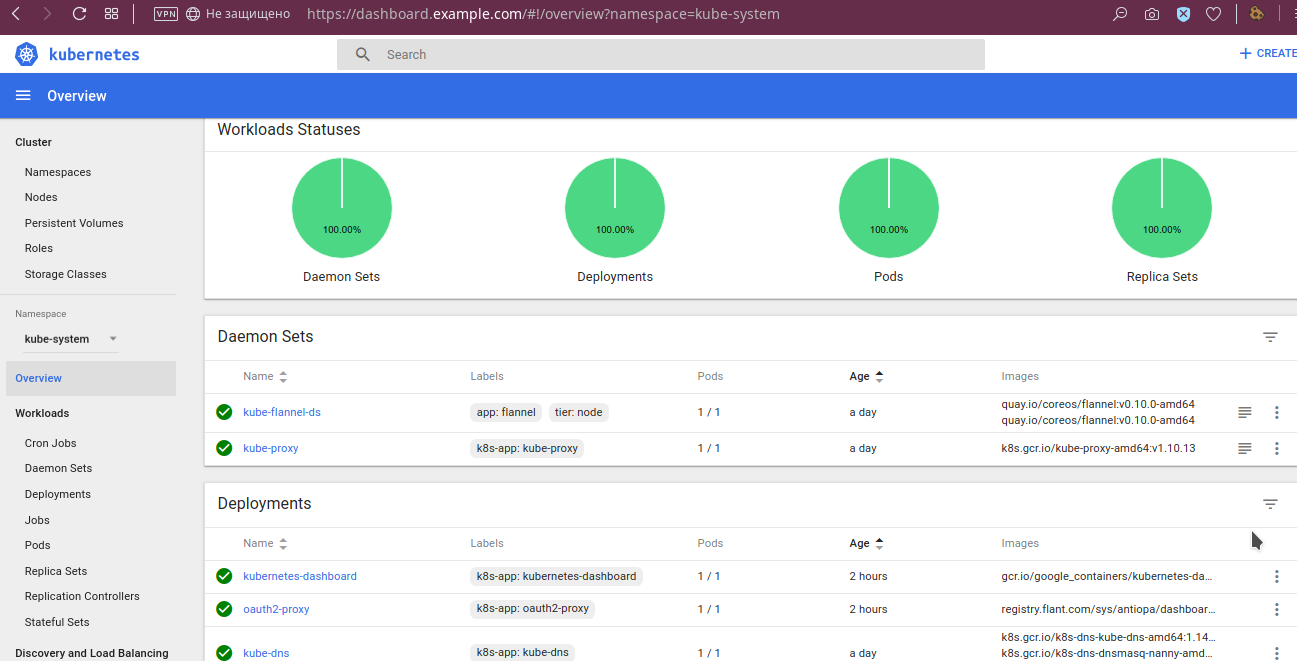Open the kube-dns deployment link
Image resolution: width=1297 pixels, height=661 pixels.
tap(266, 653)
